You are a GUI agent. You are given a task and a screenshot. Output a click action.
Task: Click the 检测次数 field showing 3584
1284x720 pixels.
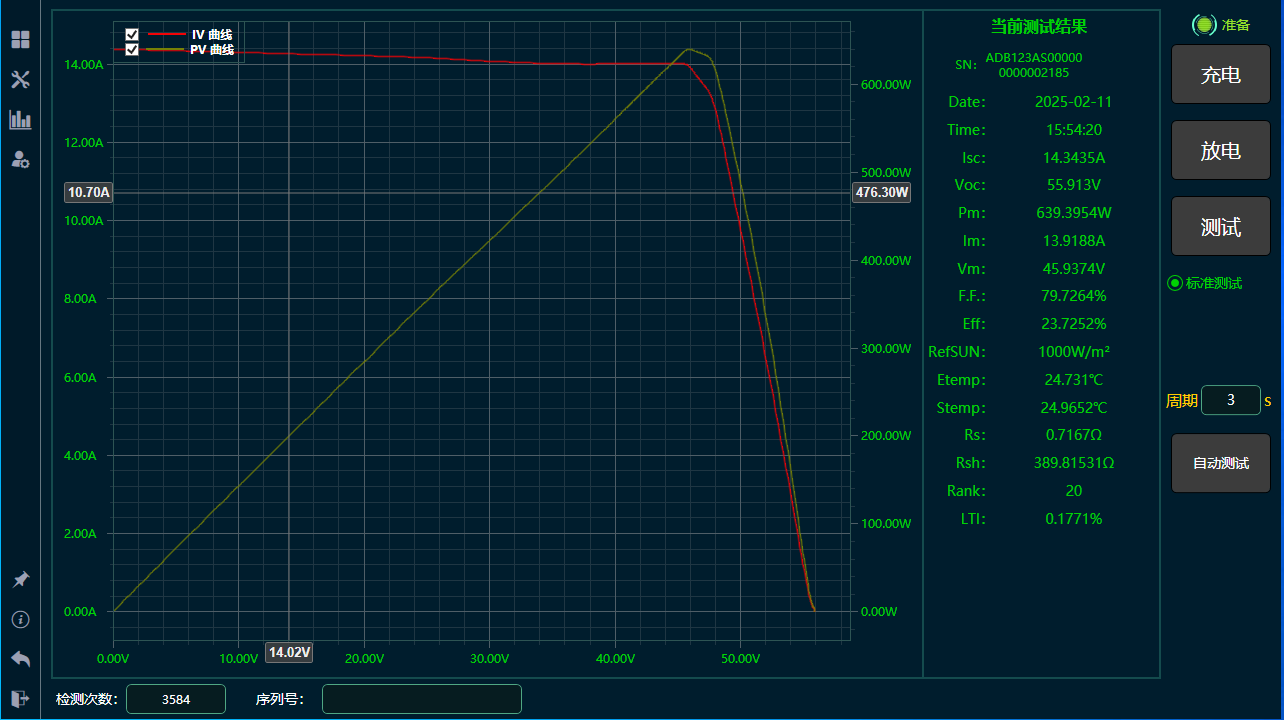click(x=176, y=699)
